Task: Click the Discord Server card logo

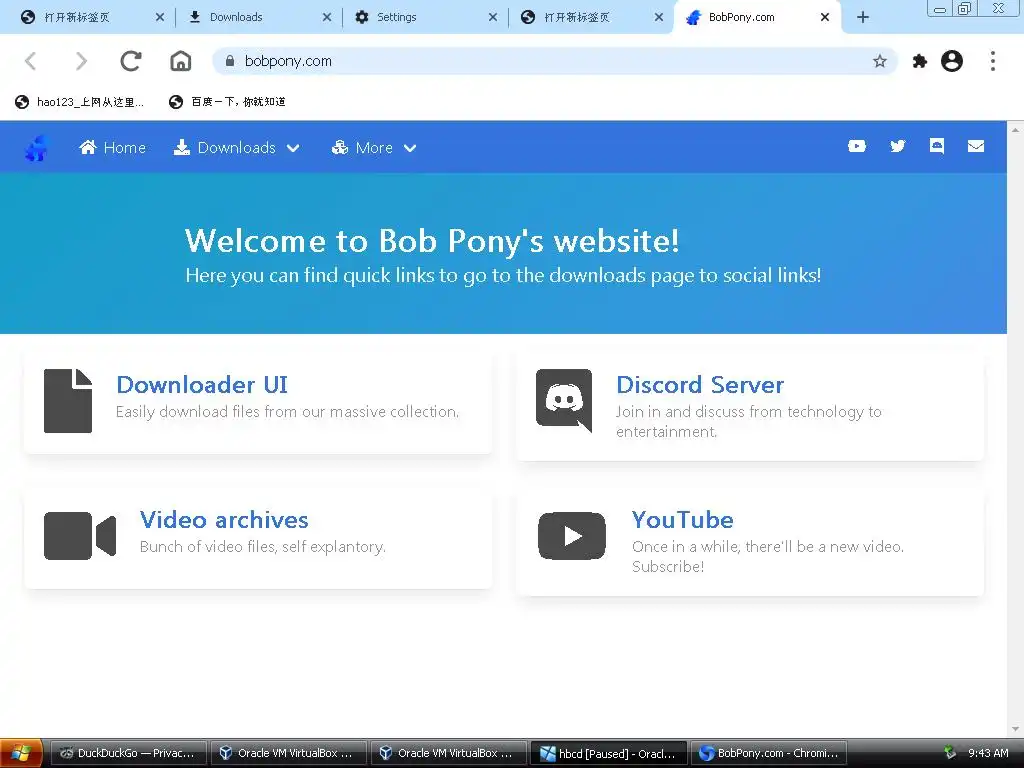Action: point(564,400)
